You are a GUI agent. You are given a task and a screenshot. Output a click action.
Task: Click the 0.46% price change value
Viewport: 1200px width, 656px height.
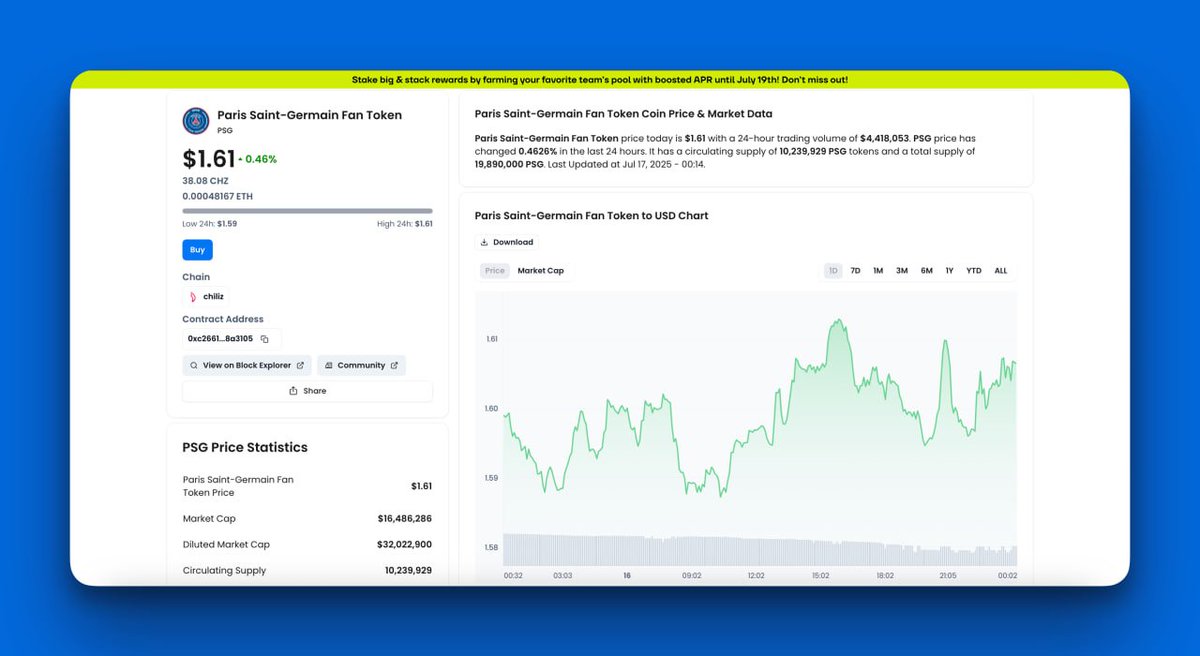[x=261, y=159]
